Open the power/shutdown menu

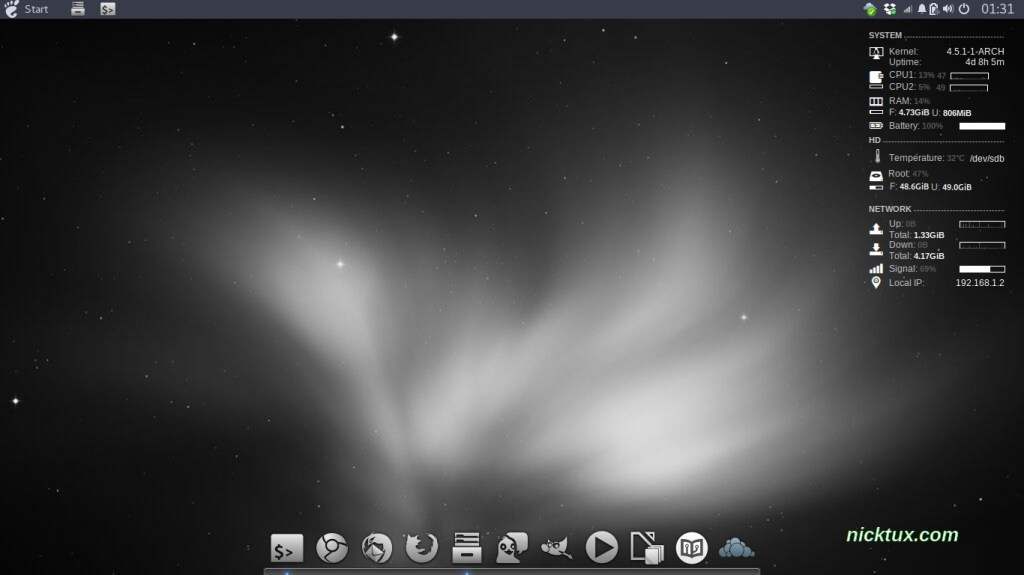964,9
